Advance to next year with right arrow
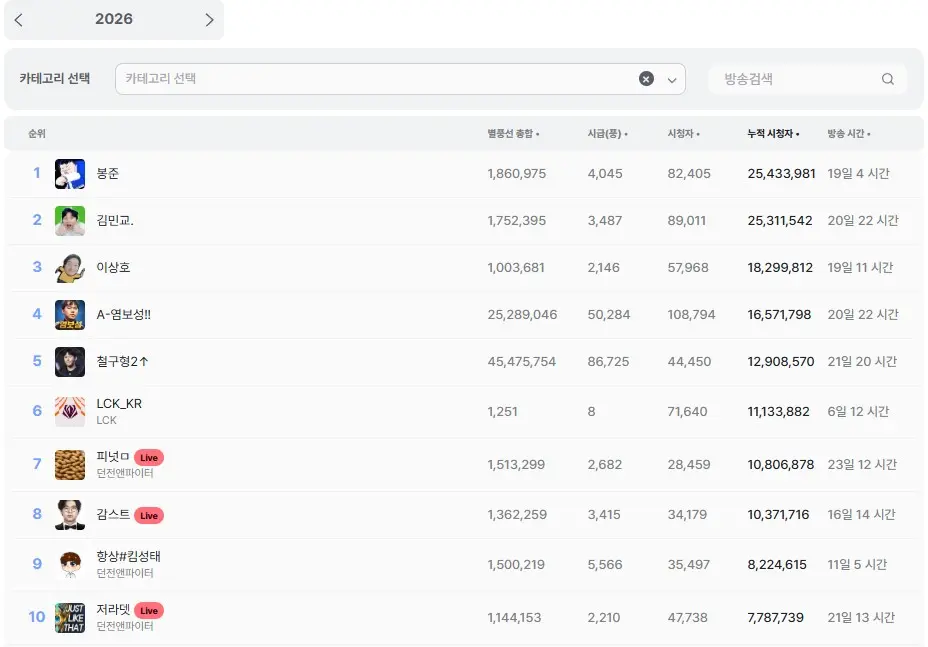This screenshot has width=928, height=647. click(209, 20)
